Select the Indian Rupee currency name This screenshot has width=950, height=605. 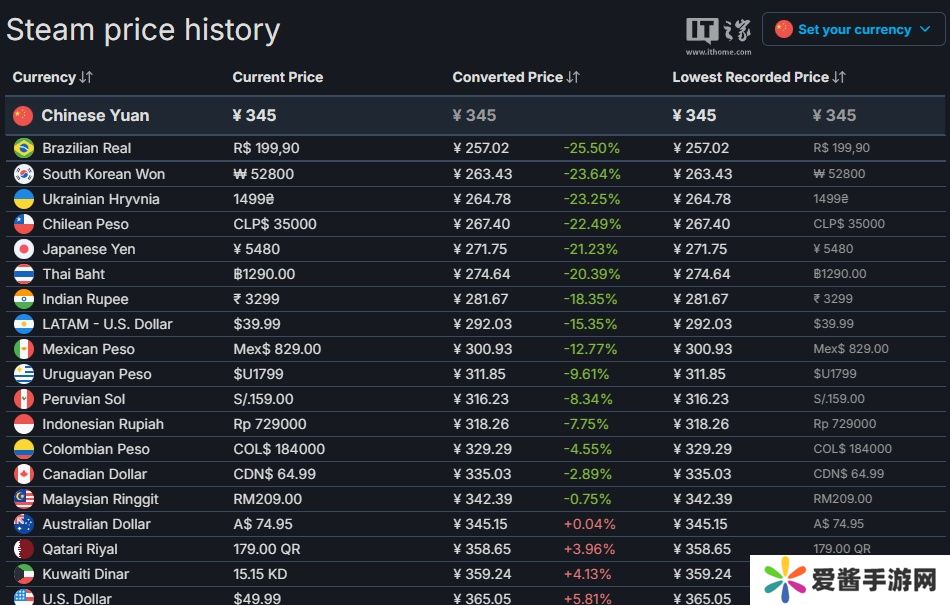click(85, 299)
